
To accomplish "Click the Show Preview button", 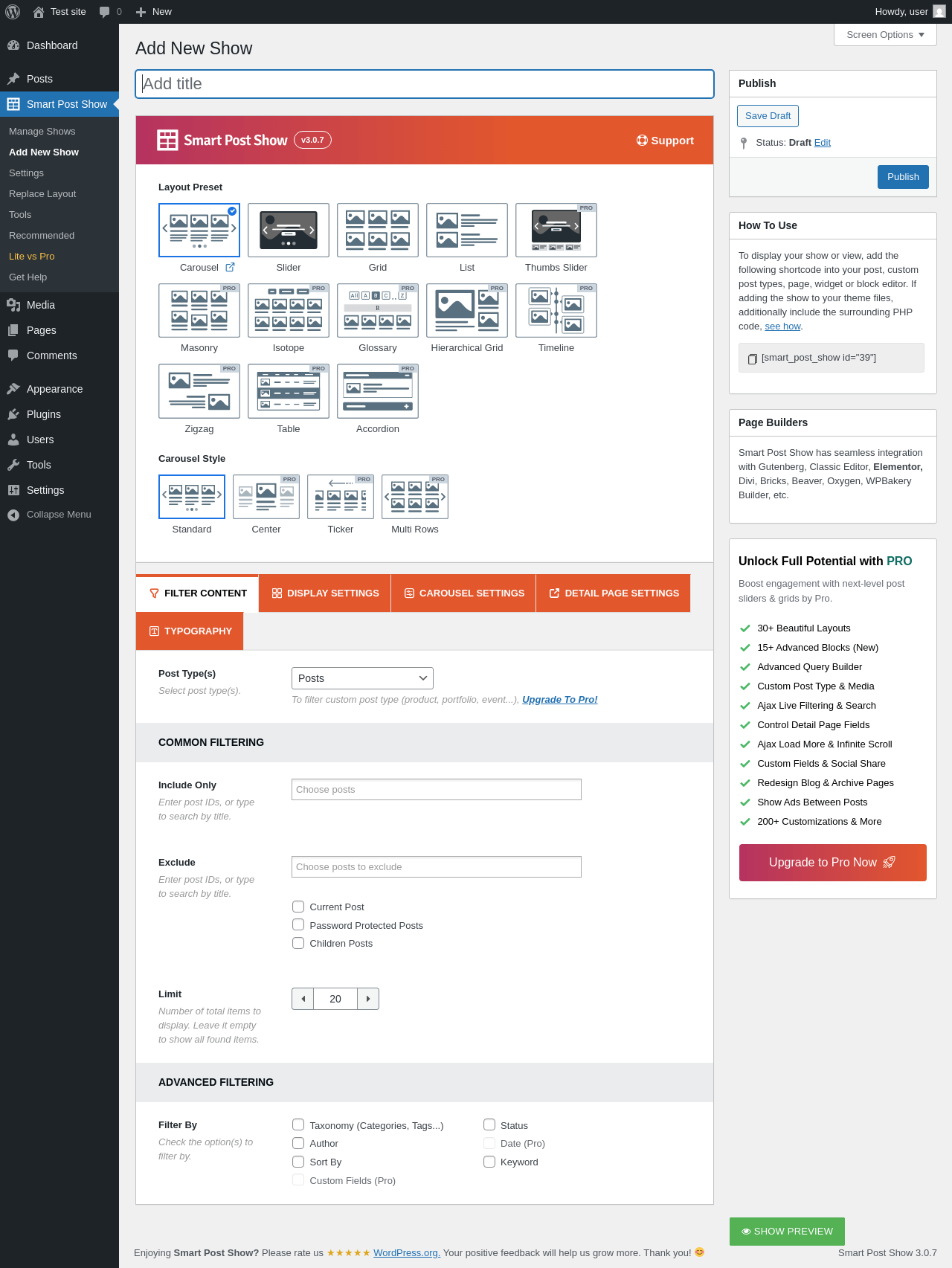I will click(x=787, y=1232).
